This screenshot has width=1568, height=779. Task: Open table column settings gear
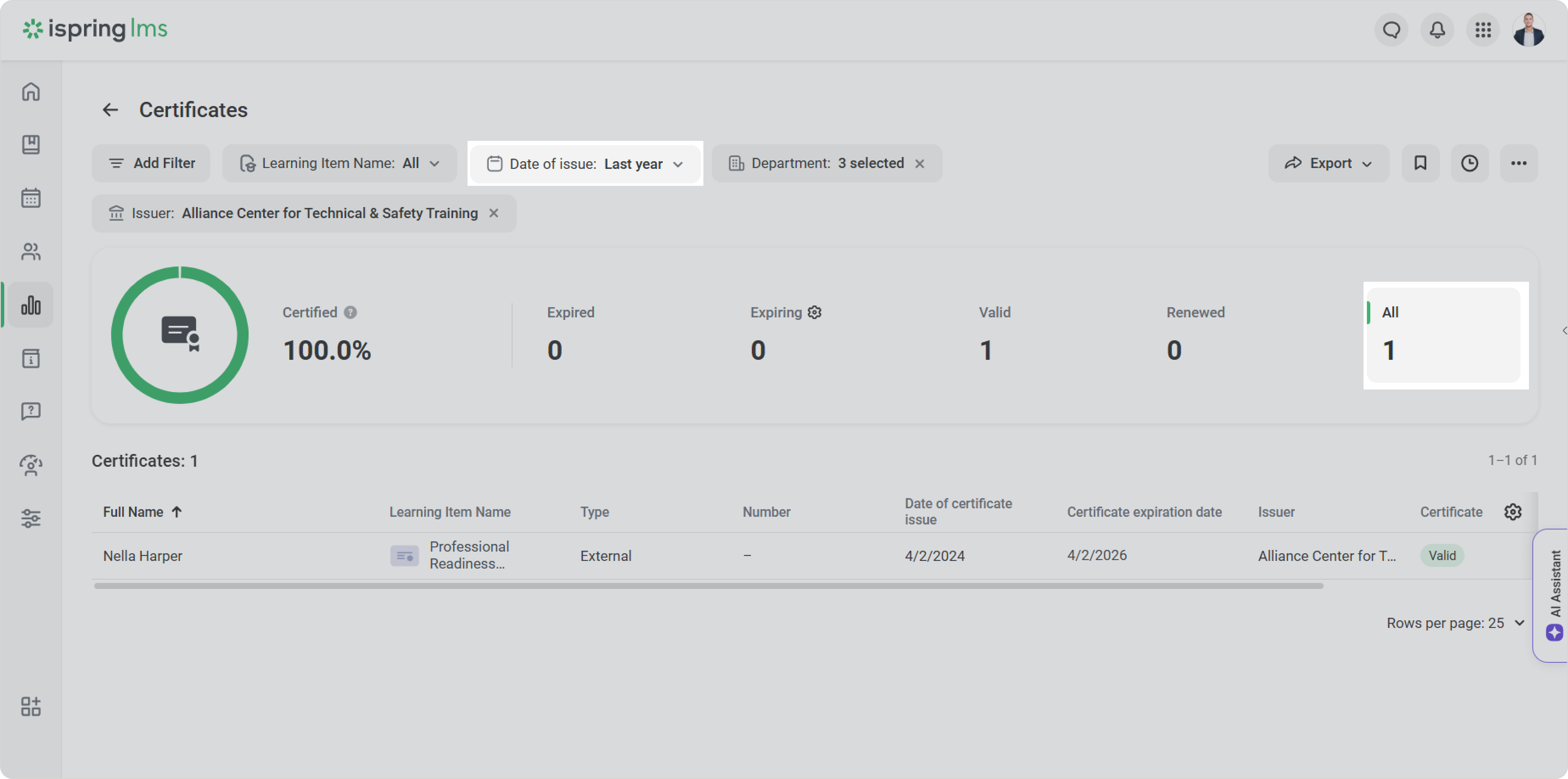[1512, 512]
